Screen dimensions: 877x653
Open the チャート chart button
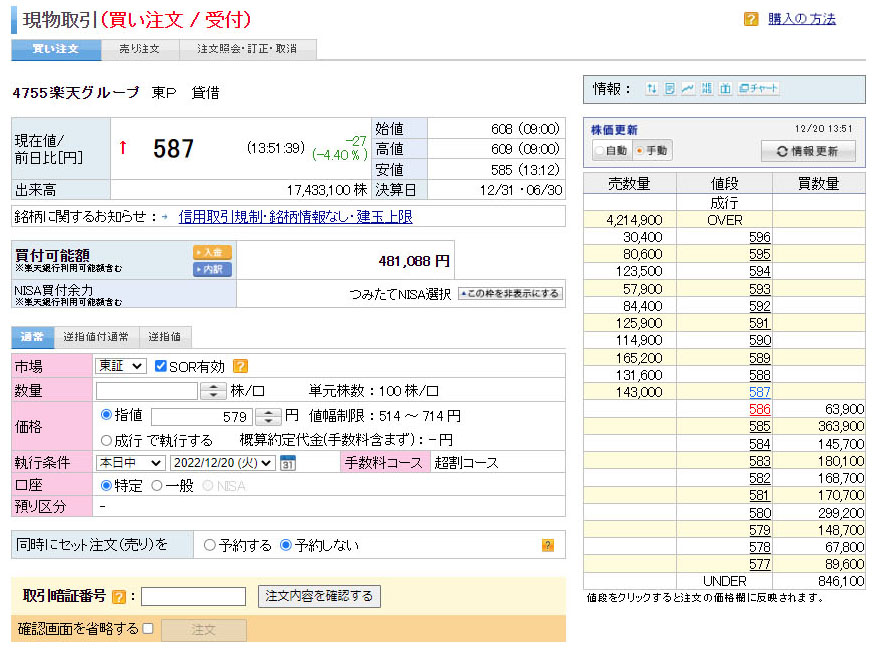pyautogui.click(x=759, y=89)
